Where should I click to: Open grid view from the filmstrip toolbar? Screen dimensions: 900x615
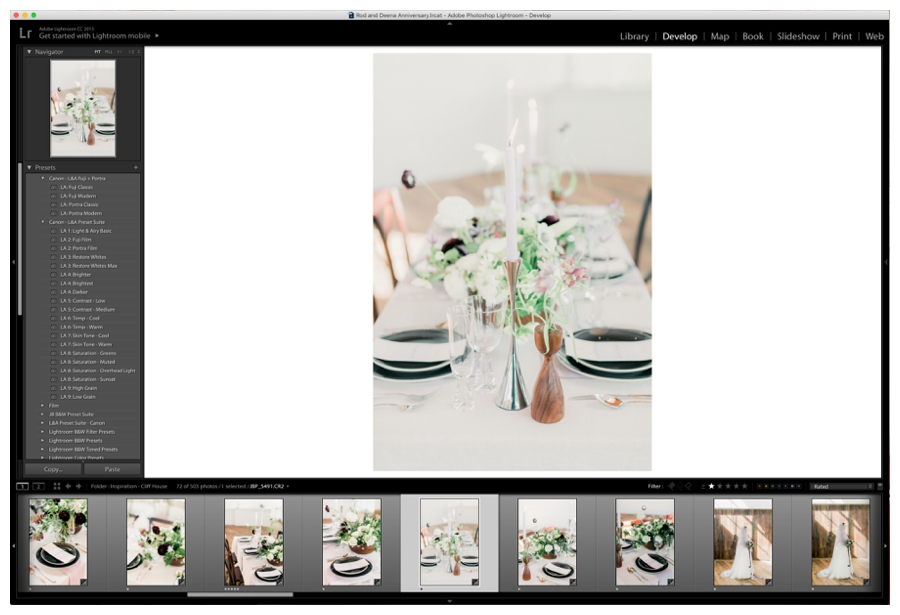[57, 486]
